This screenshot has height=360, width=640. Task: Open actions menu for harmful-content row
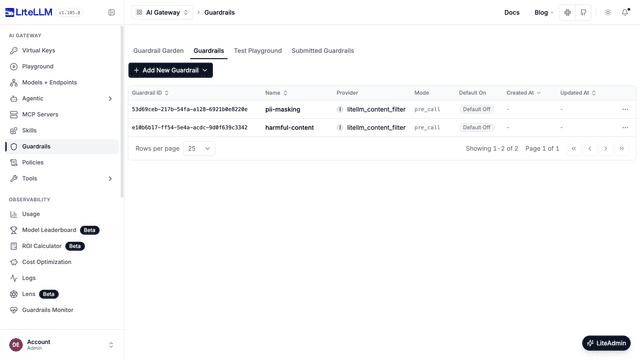pyautogui.click(x=625, y=128)
